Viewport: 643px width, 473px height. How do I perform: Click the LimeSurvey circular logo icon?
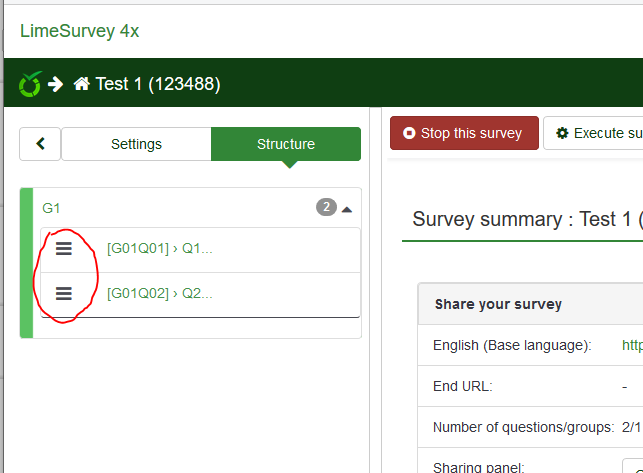click(30, 84)
